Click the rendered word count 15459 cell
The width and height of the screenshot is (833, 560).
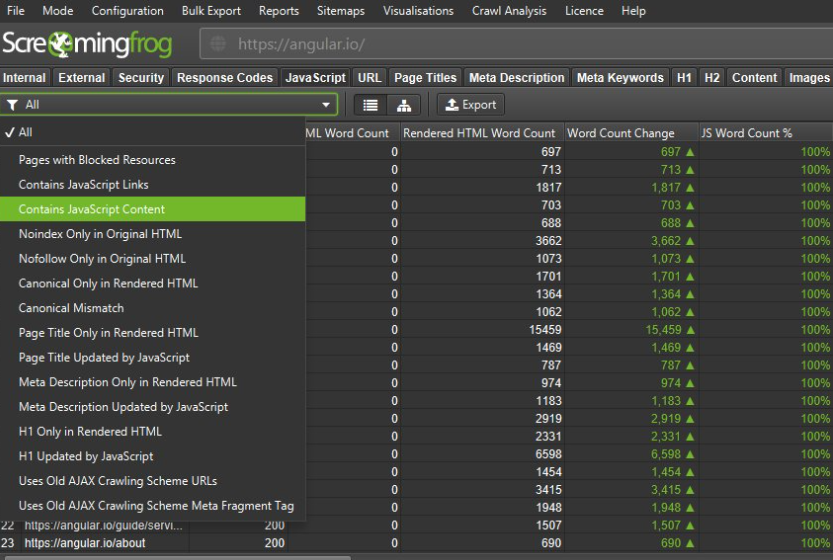[x=481, y=329]
